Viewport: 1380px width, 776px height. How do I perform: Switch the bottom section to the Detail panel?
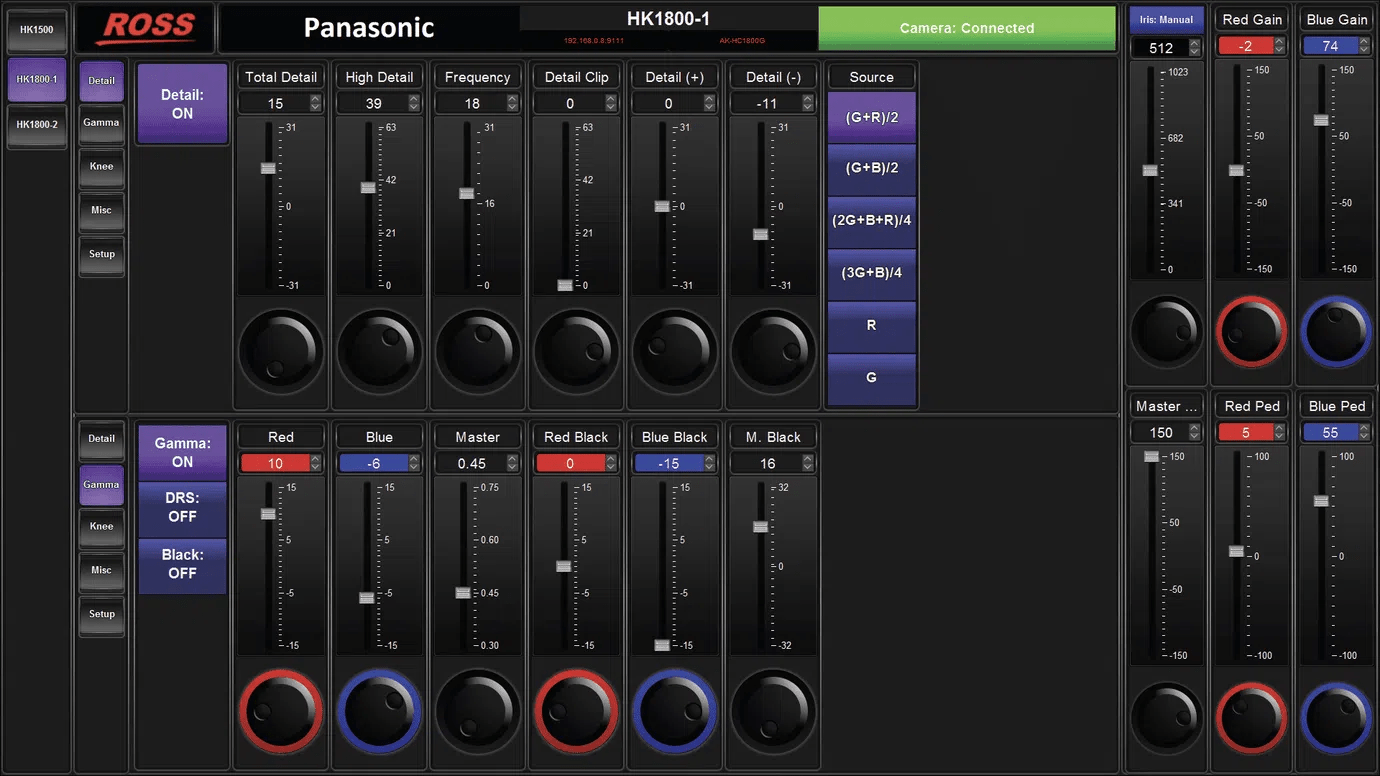pos(101,438)
